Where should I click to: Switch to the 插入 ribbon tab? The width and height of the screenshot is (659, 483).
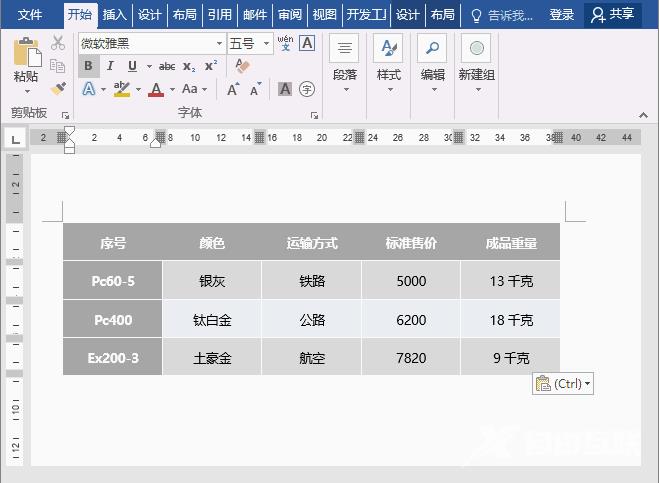point(115,15)
